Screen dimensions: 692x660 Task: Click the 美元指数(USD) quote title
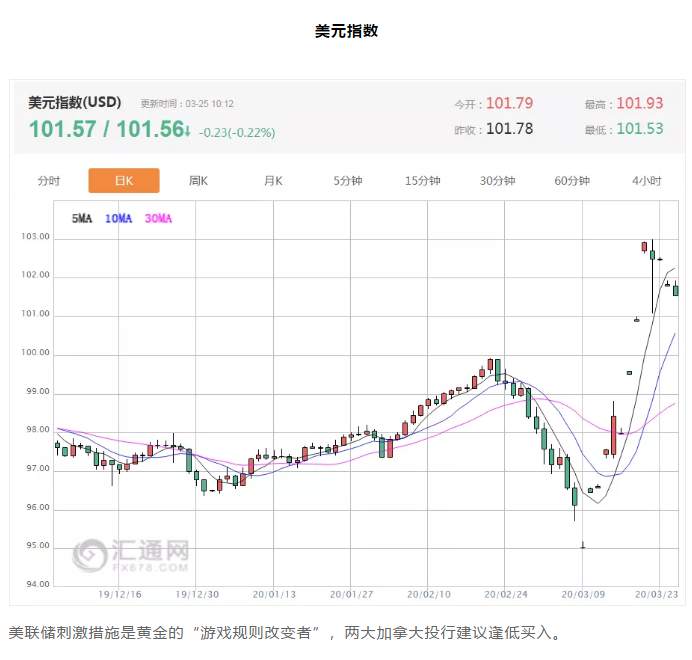tap(75, 102)
